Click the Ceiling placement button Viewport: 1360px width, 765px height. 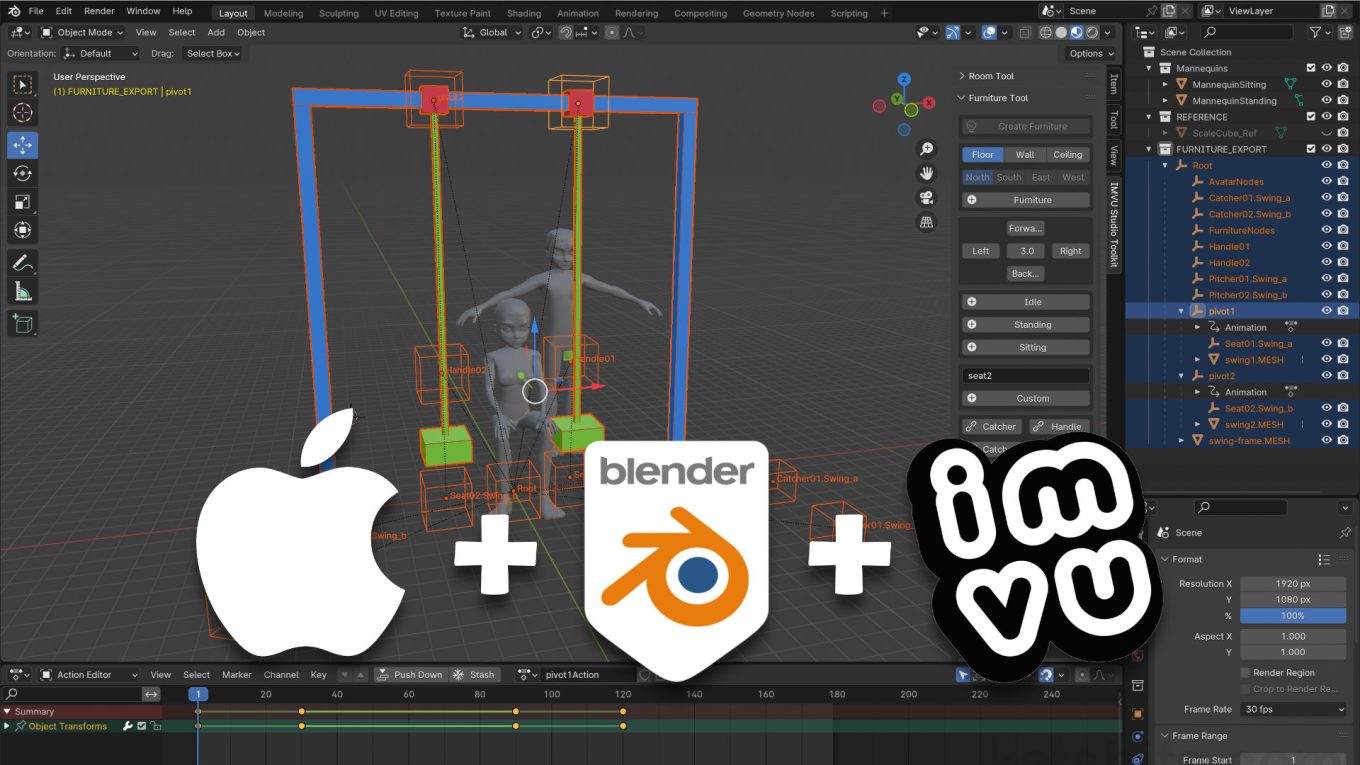[1068, 154]
